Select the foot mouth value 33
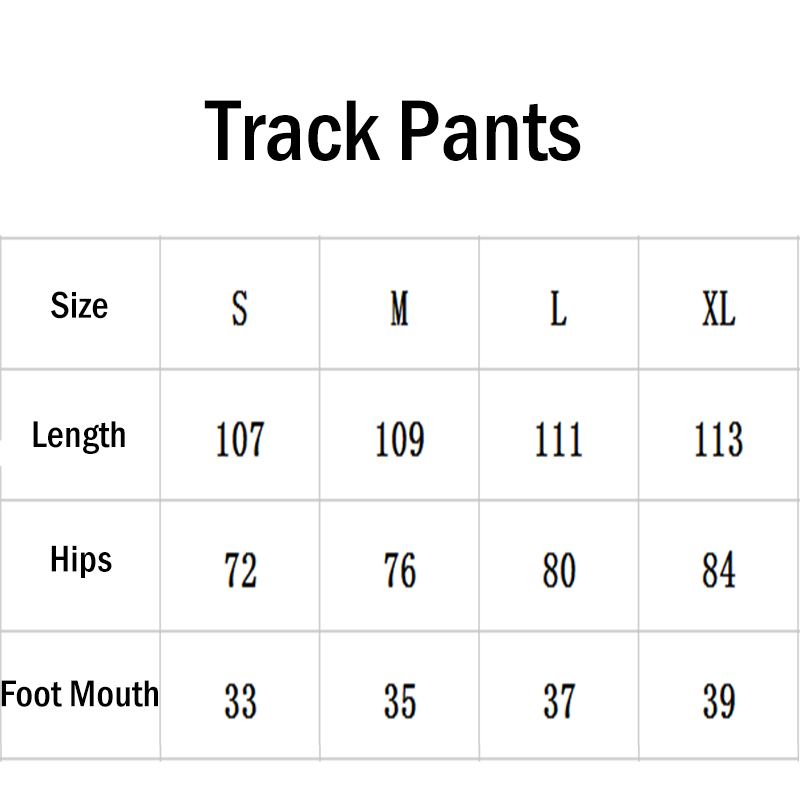This screenshot has width=800, height=800. tap(240, 701)
